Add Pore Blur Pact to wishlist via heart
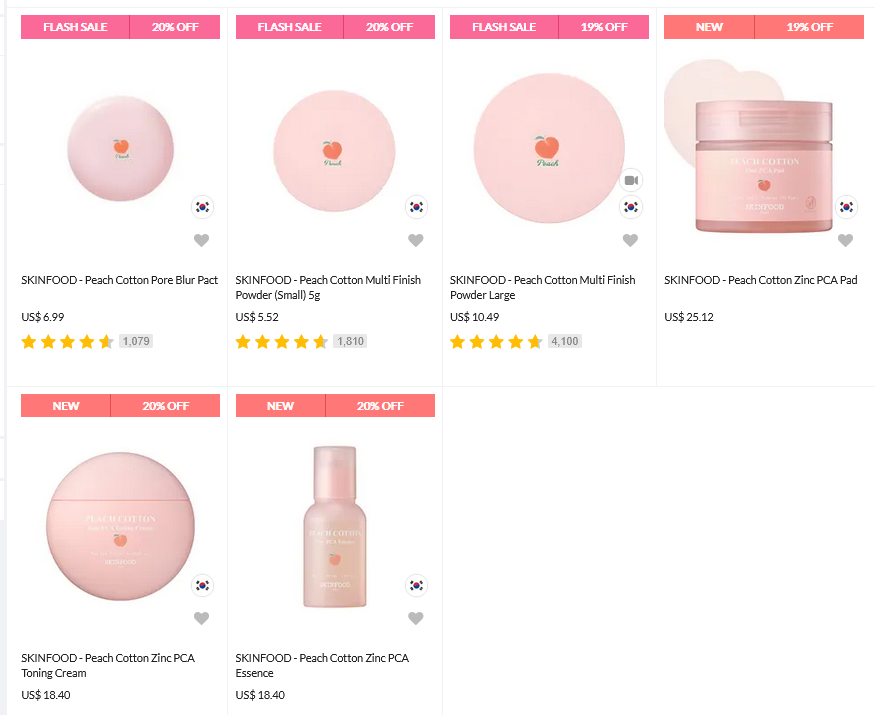The height and width of the screenshot is (715, 875). coord(201,240)
